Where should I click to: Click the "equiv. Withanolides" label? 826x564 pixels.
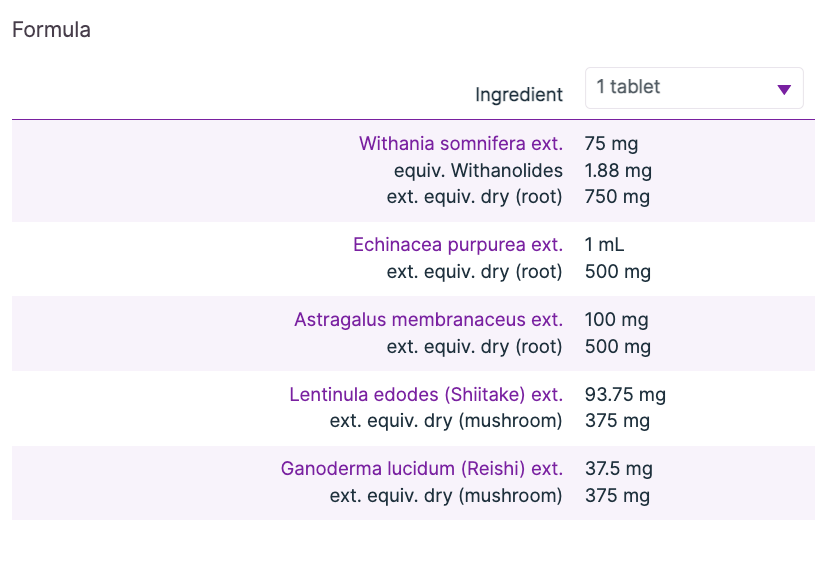tap(478, 171)
